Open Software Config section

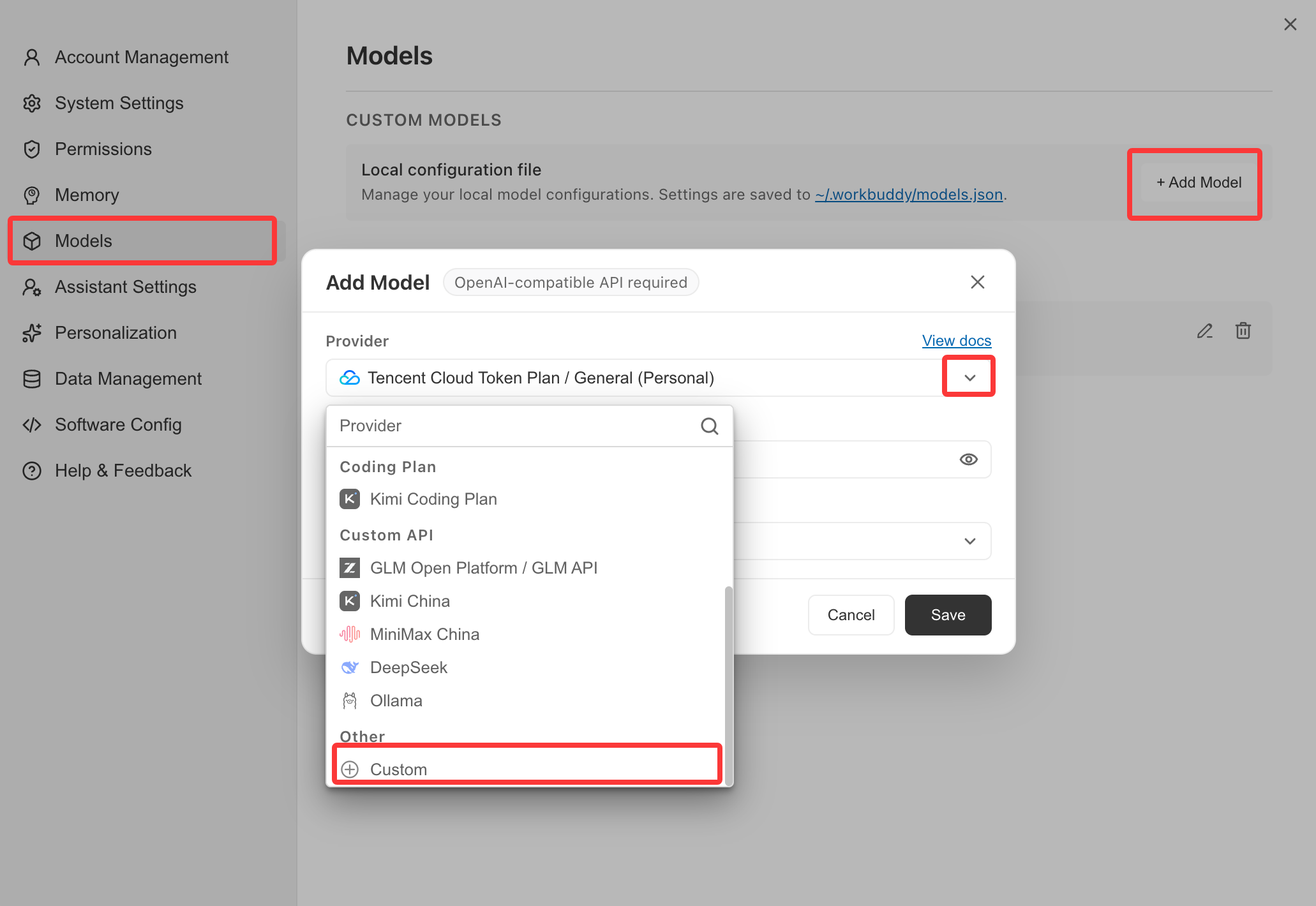pos(142,425)
